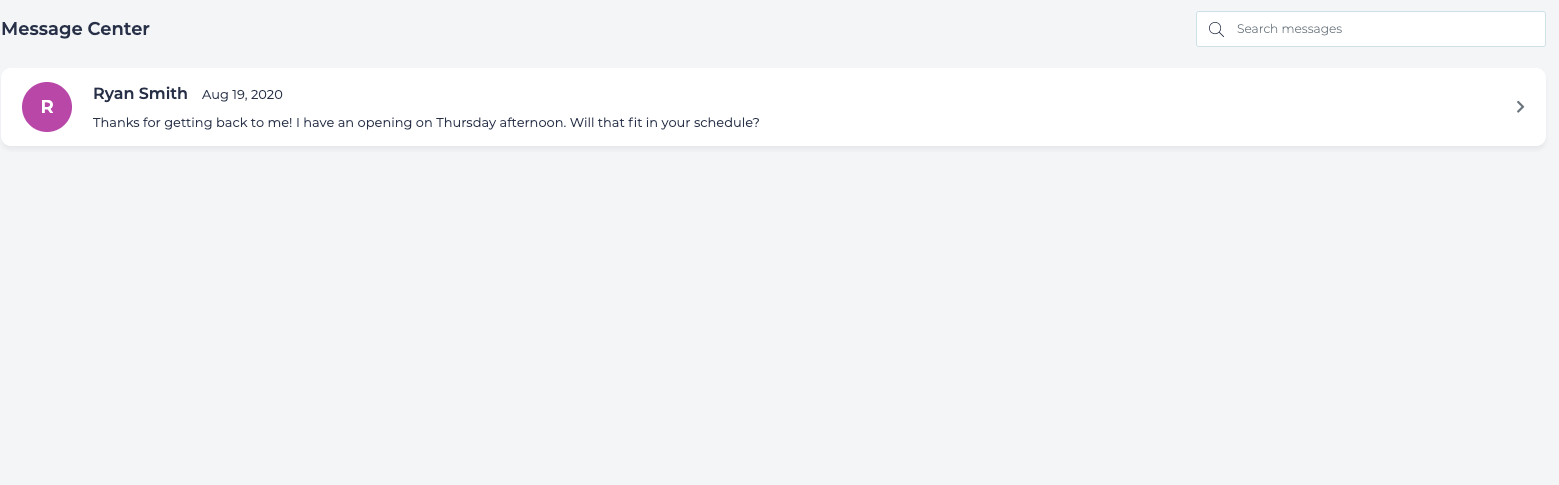Click the Search messages placeholder text
The image size is (1559, 485).
point(1289,29)
